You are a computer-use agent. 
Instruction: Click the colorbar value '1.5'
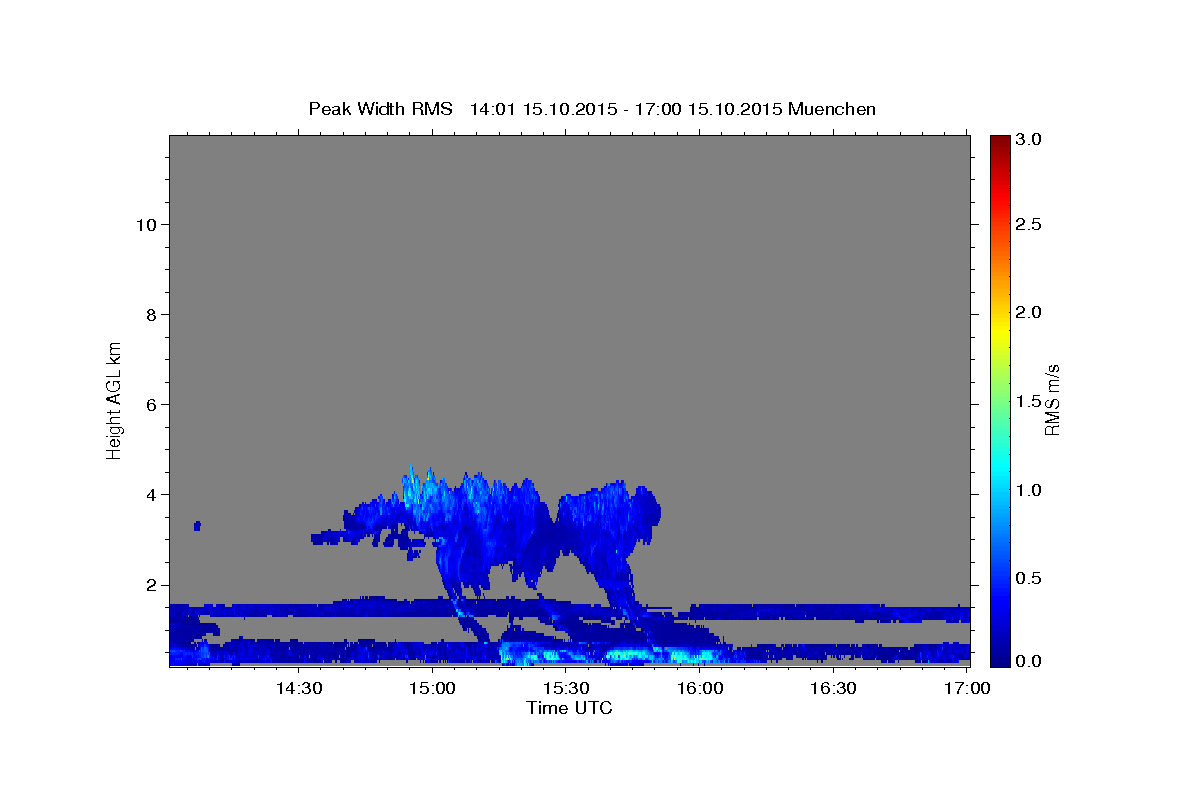point(1030,401)
